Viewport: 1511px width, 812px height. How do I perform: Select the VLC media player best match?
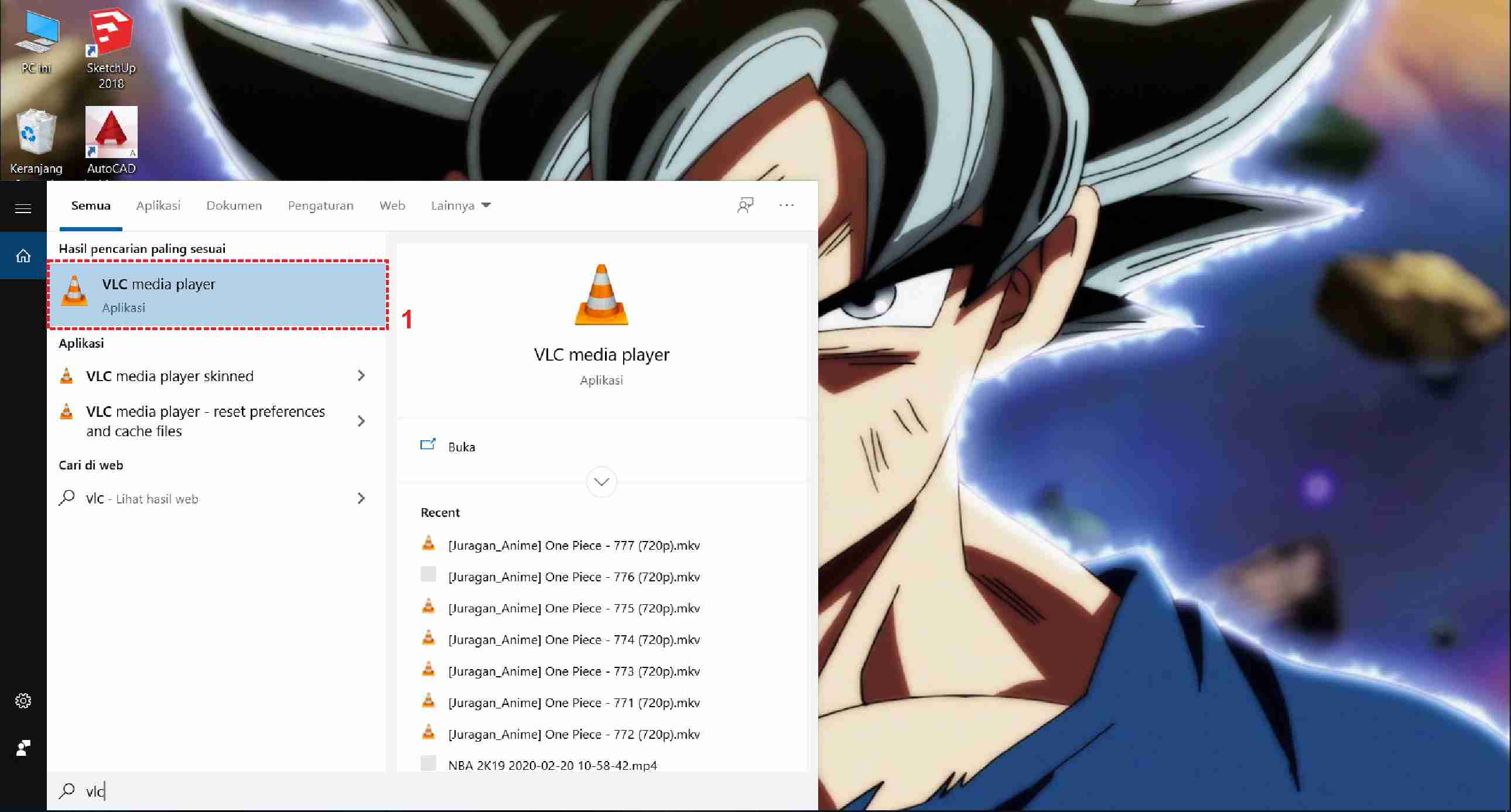point(217,294)
